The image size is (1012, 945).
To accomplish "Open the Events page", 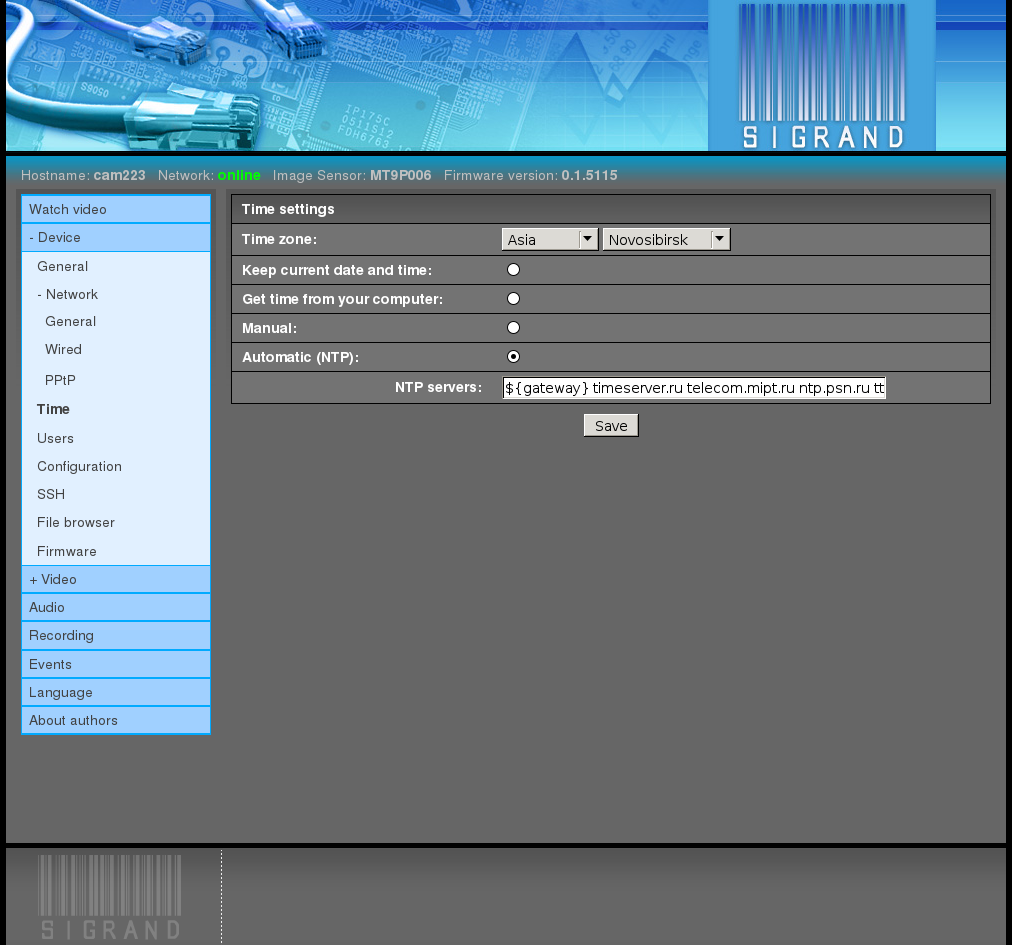I will 116,664.
